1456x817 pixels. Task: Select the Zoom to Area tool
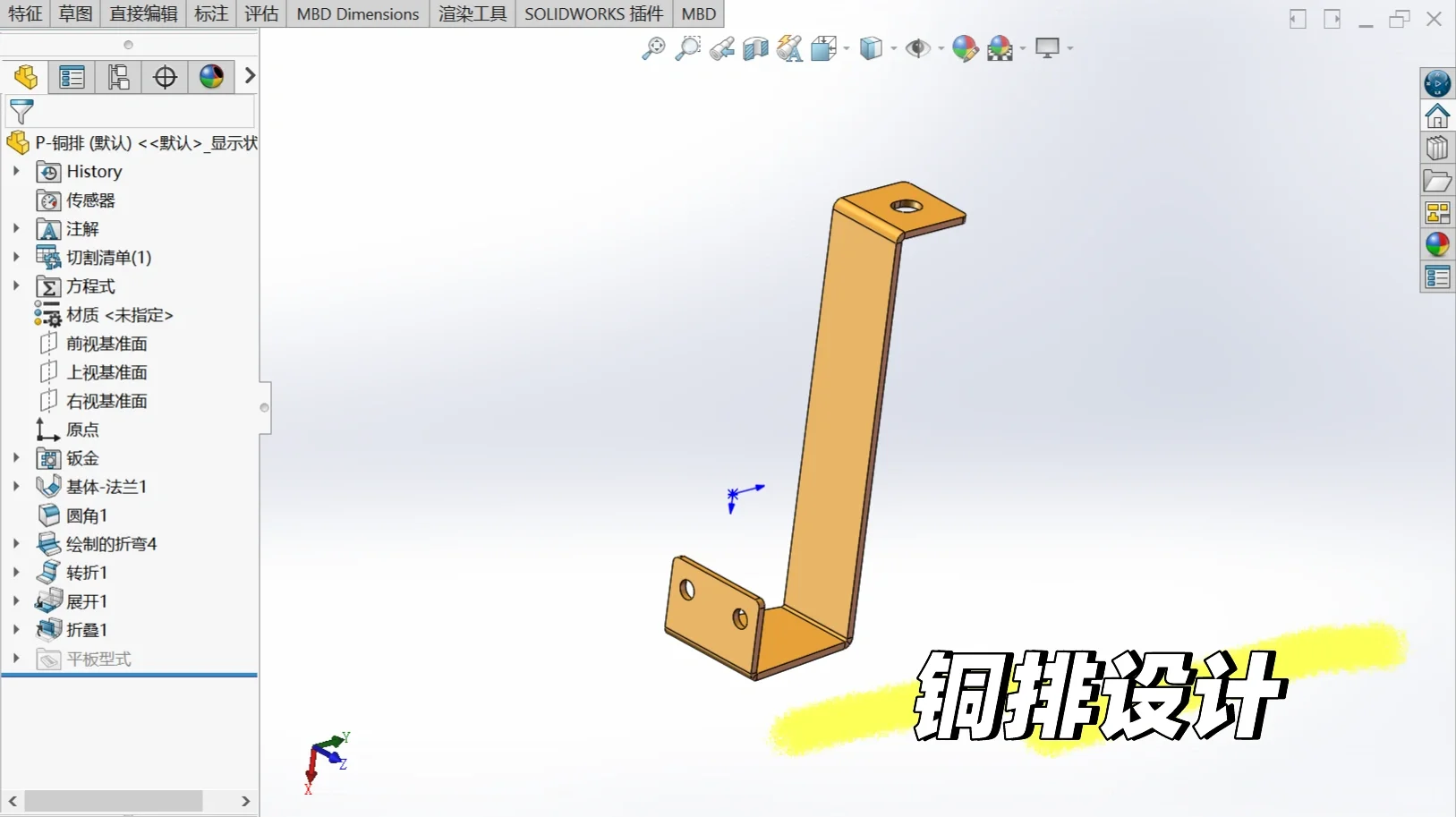coord(687,48)
